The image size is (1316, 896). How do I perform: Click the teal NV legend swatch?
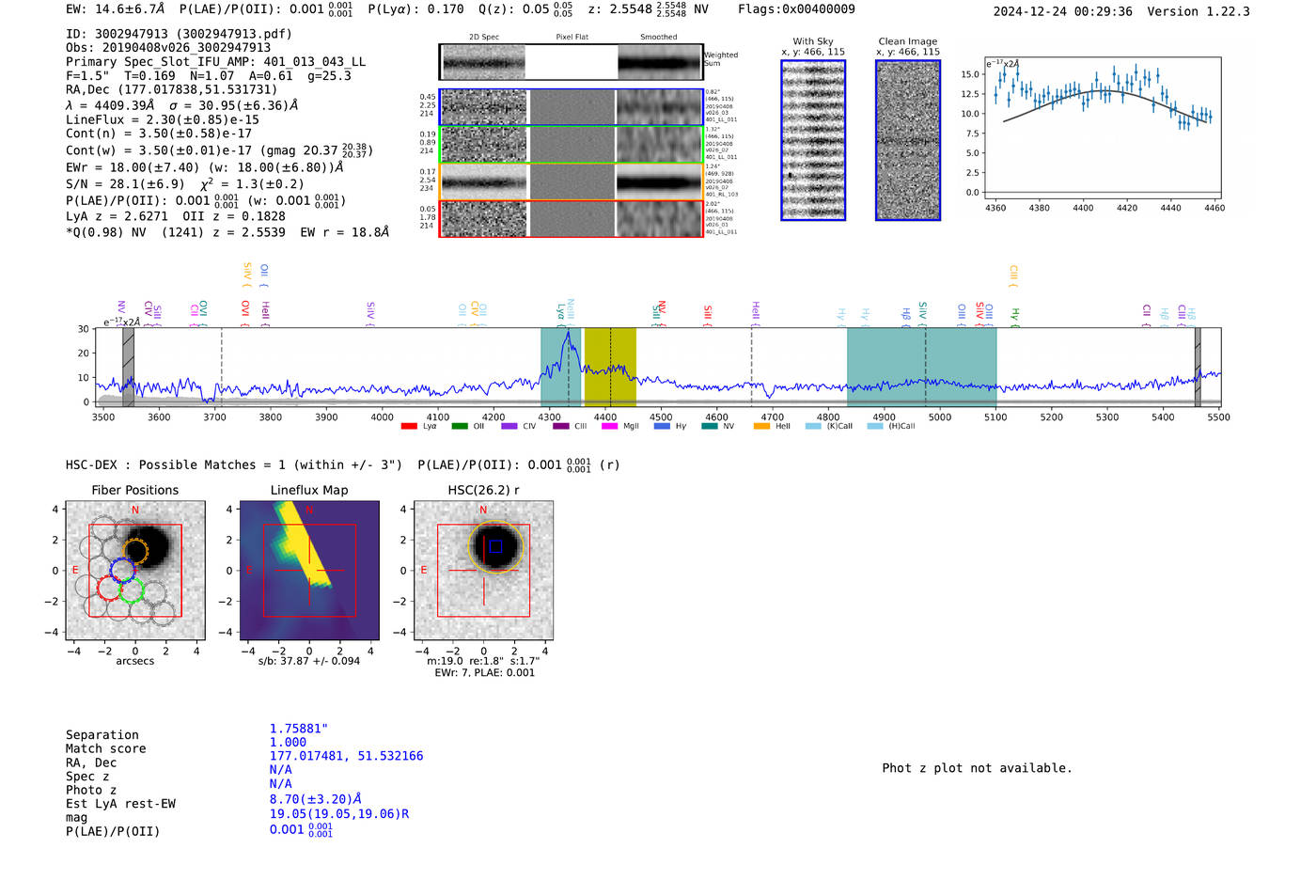click(710, 426)
